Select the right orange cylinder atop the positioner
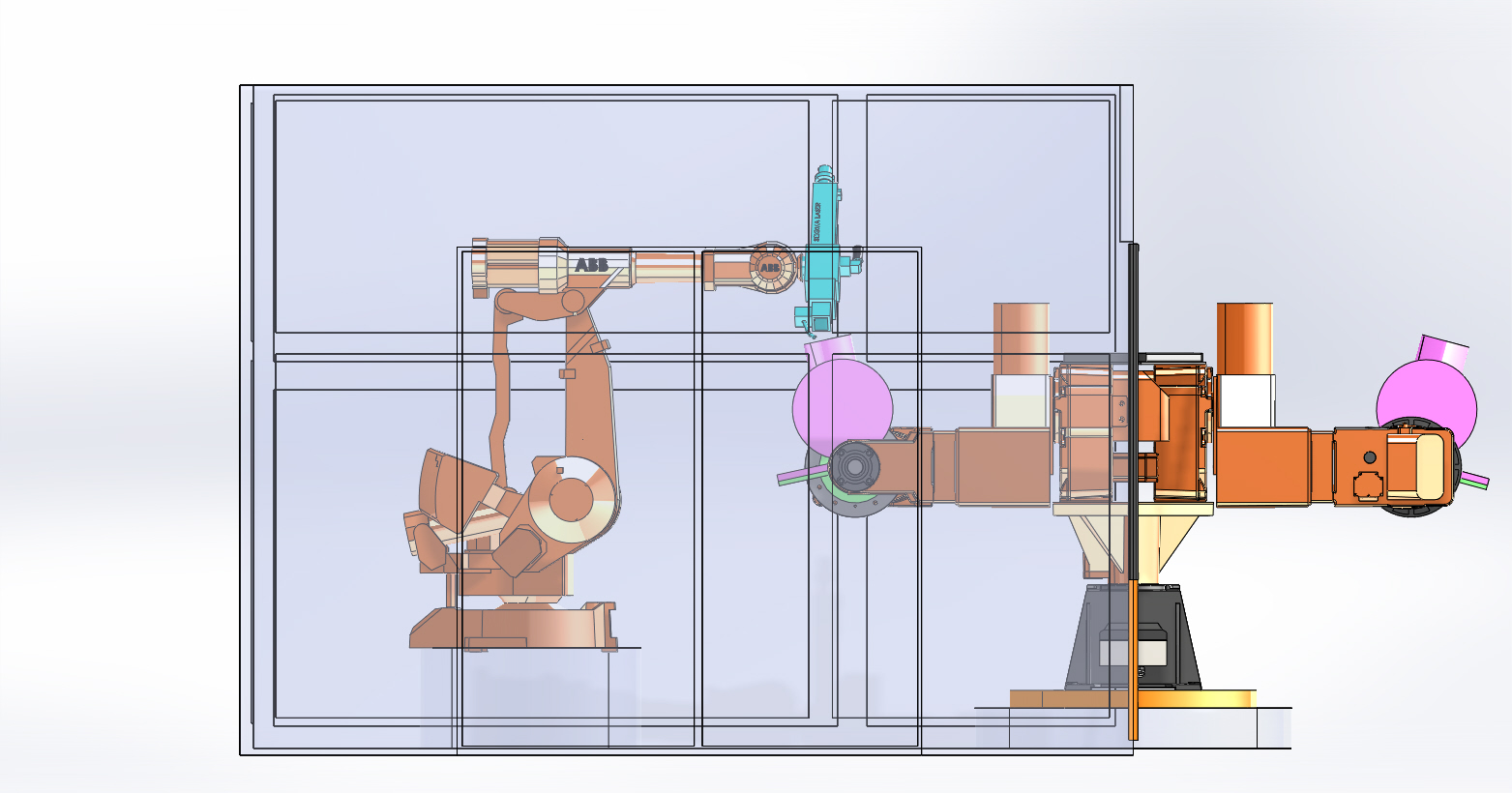 point(1244,338)
